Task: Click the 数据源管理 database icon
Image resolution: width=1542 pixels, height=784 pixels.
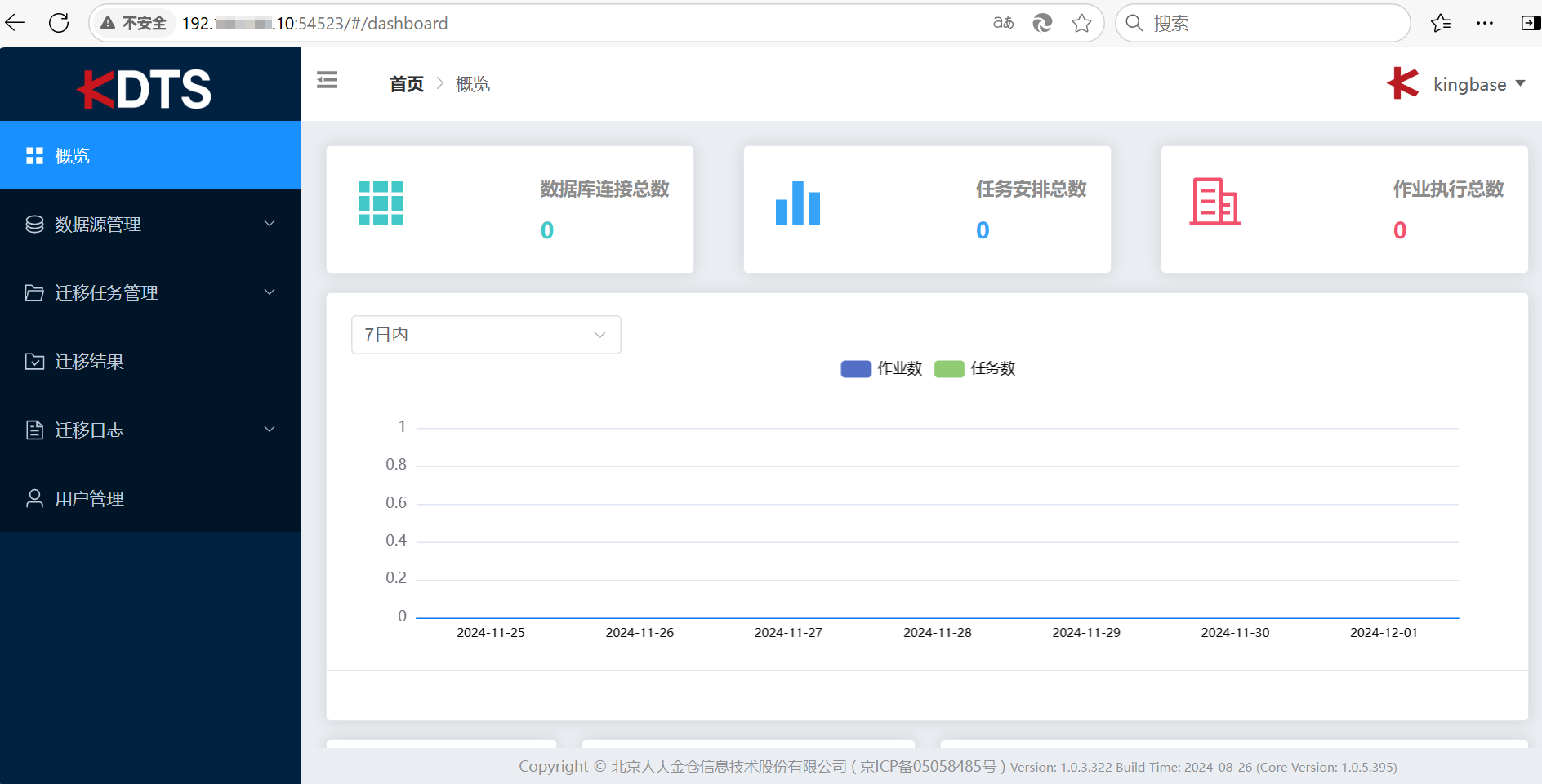Action: (34, 225)
